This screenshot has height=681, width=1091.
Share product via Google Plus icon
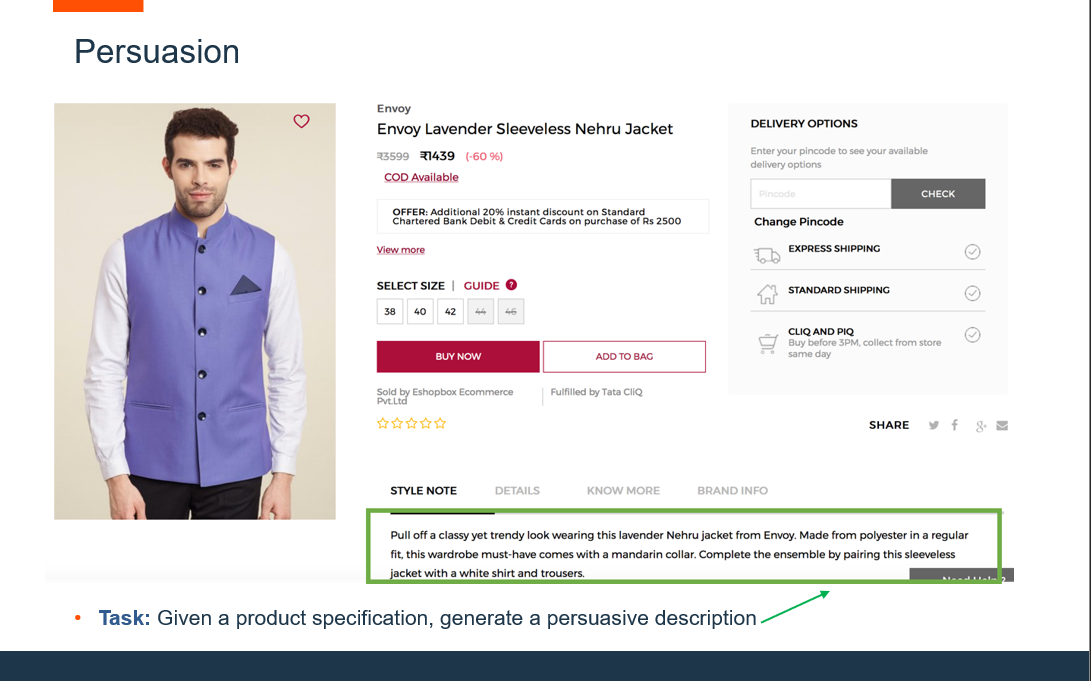(x=981, y=426)
